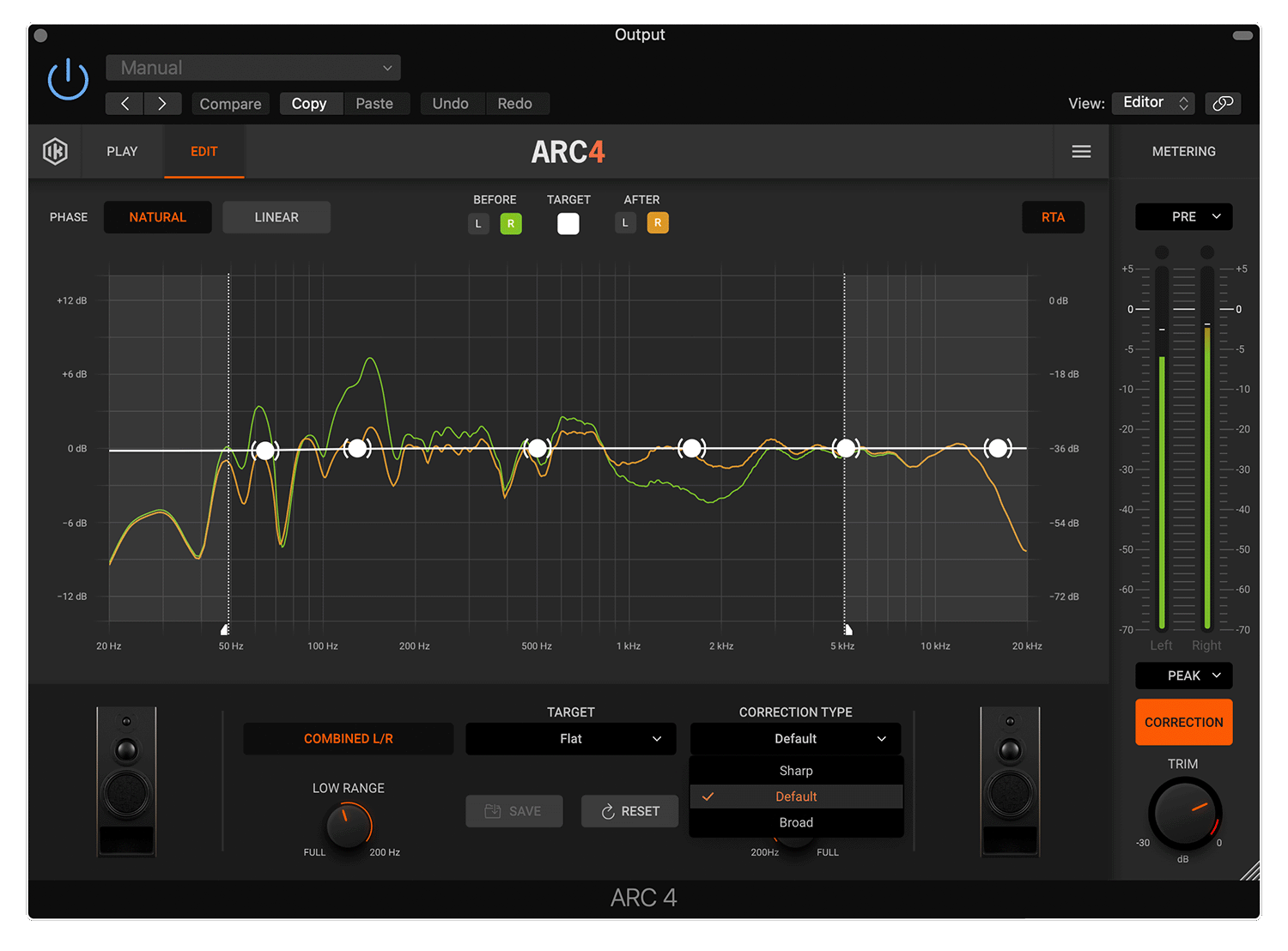Click the left speaker icon
Screen dimensions: 1288x951
tap(125, 781)
